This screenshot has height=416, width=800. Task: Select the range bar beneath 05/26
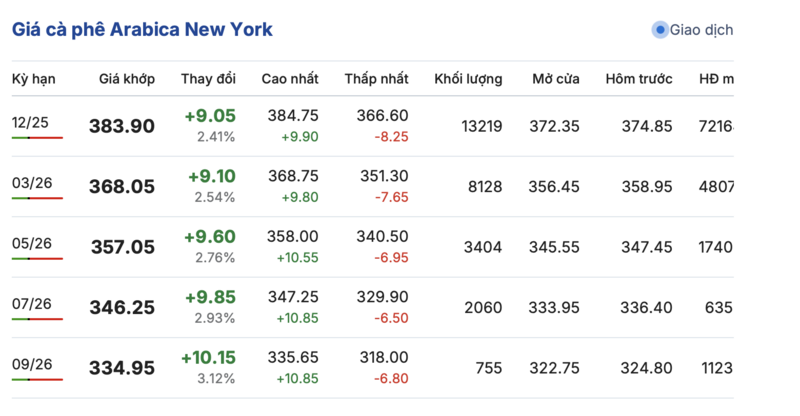37,259
